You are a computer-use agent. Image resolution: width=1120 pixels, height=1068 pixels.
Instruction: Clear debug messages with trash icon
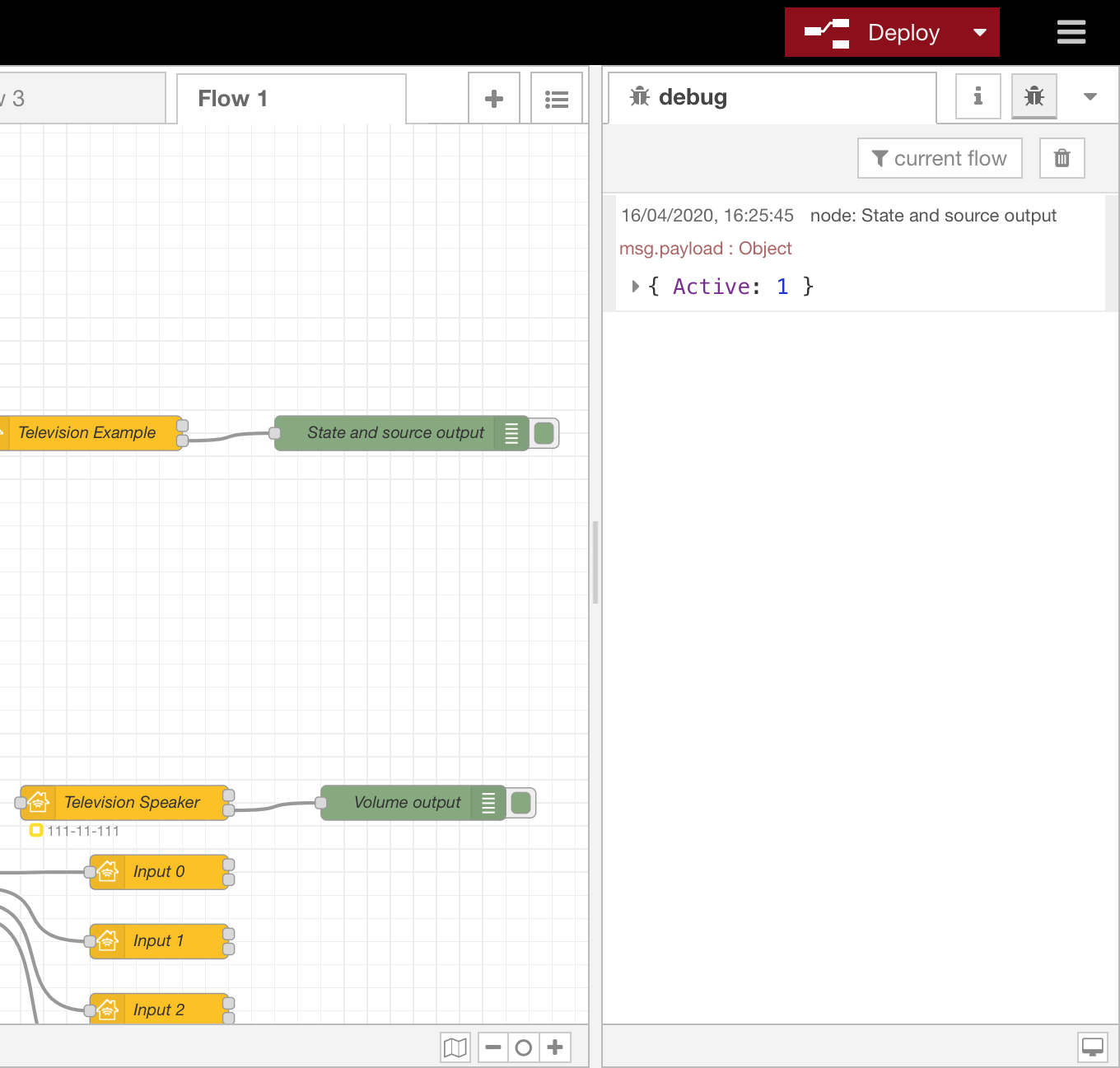(1062, 158)
